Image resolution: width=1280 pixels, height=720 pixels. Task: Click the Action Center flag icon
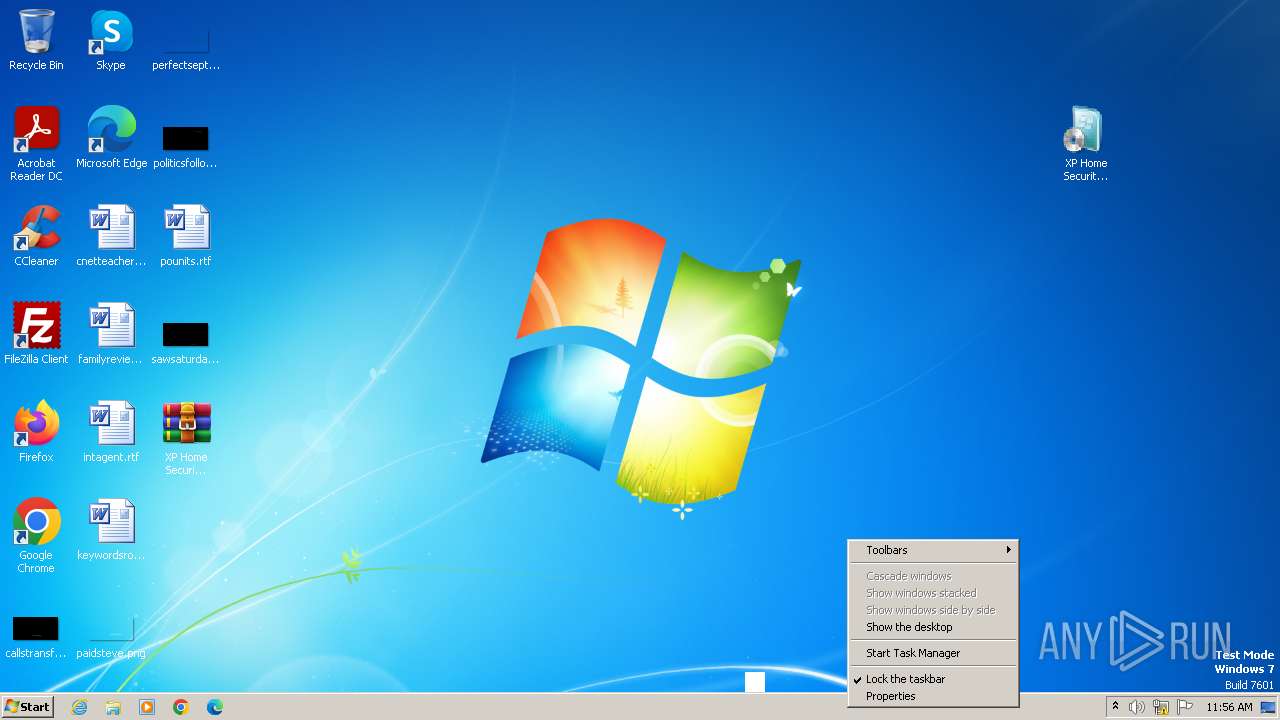pos(1185,707)
